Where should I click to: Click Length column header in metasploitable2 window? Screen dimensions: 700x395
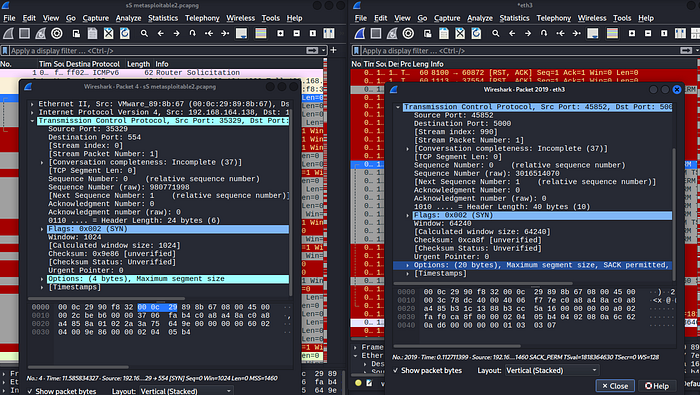coord(138,64)
